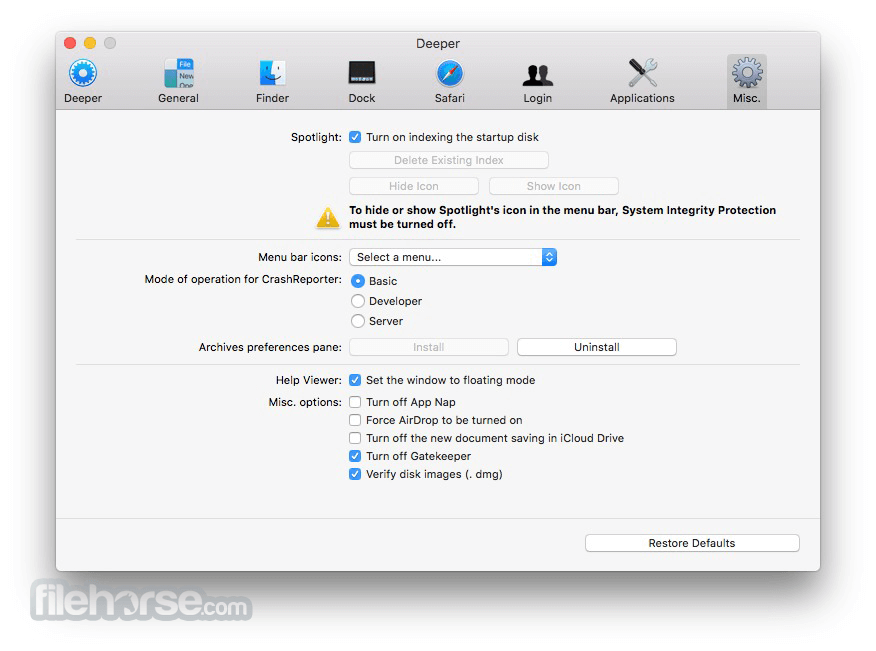
Task: Click the Menu bar icons: label
Action: [300, 257]
